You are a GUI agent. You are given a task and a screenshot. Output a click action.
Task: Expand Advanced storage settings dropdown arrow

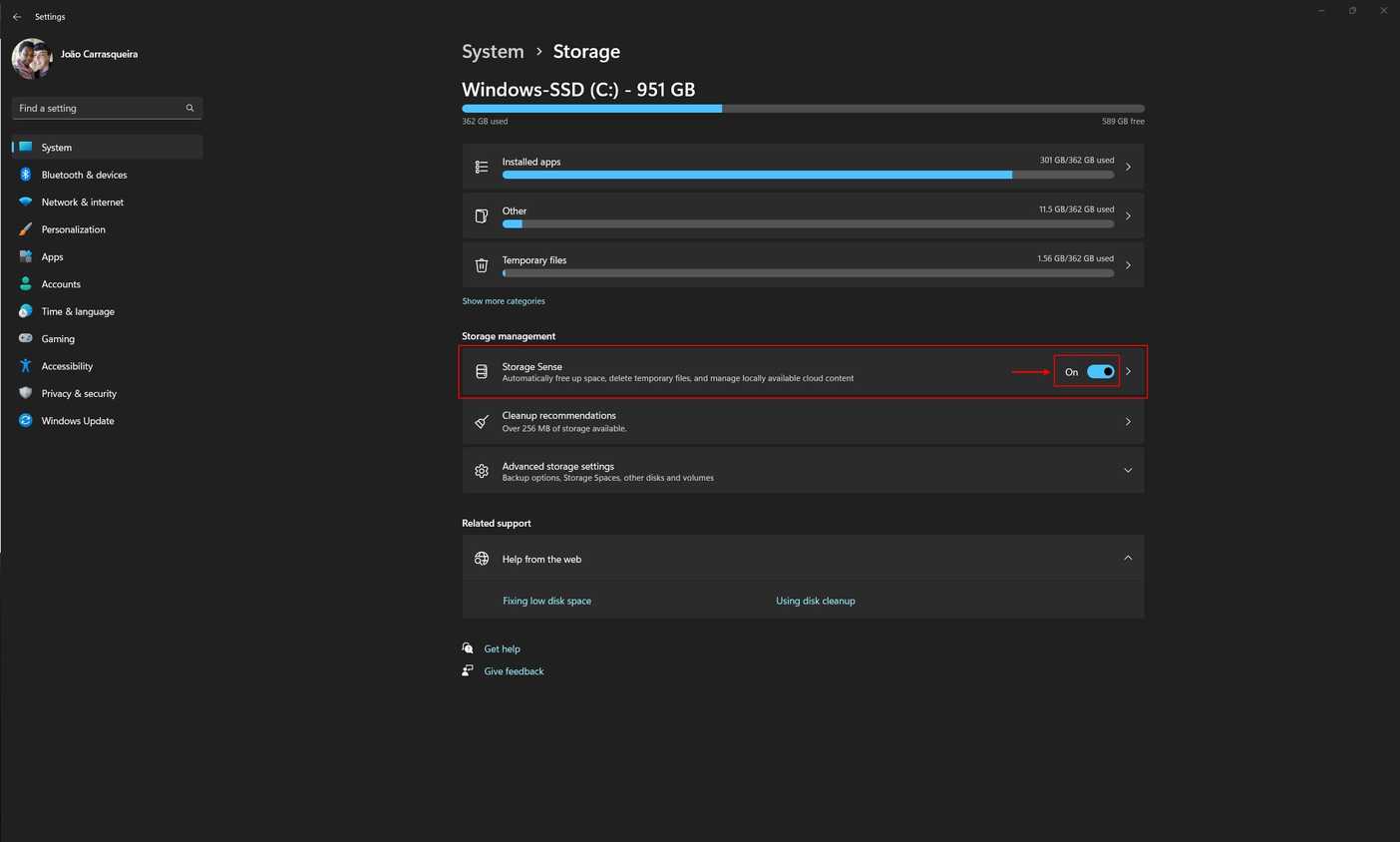click(1129, 471)
